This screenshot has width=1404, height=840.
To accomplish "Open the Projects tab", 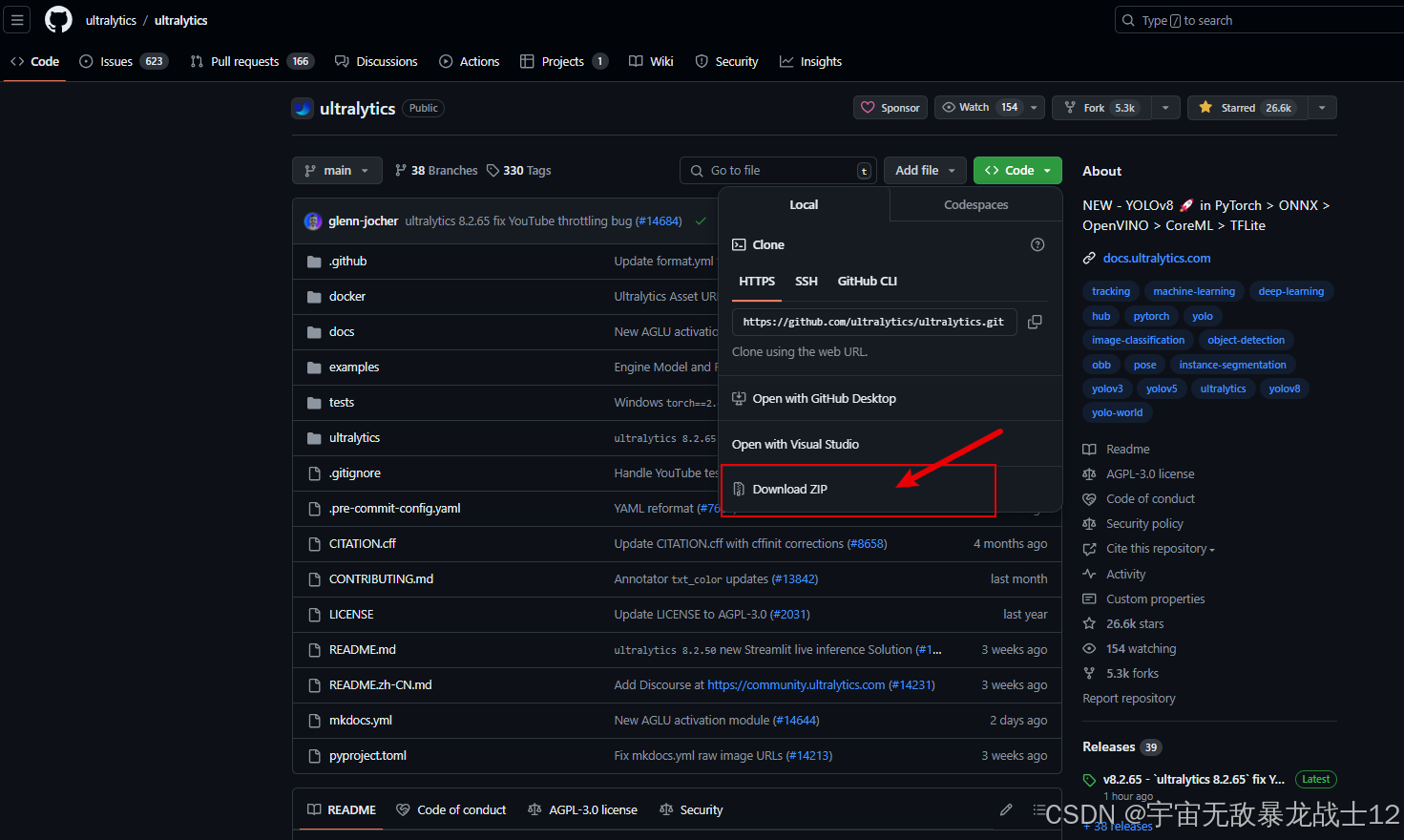I will (563, 62).
